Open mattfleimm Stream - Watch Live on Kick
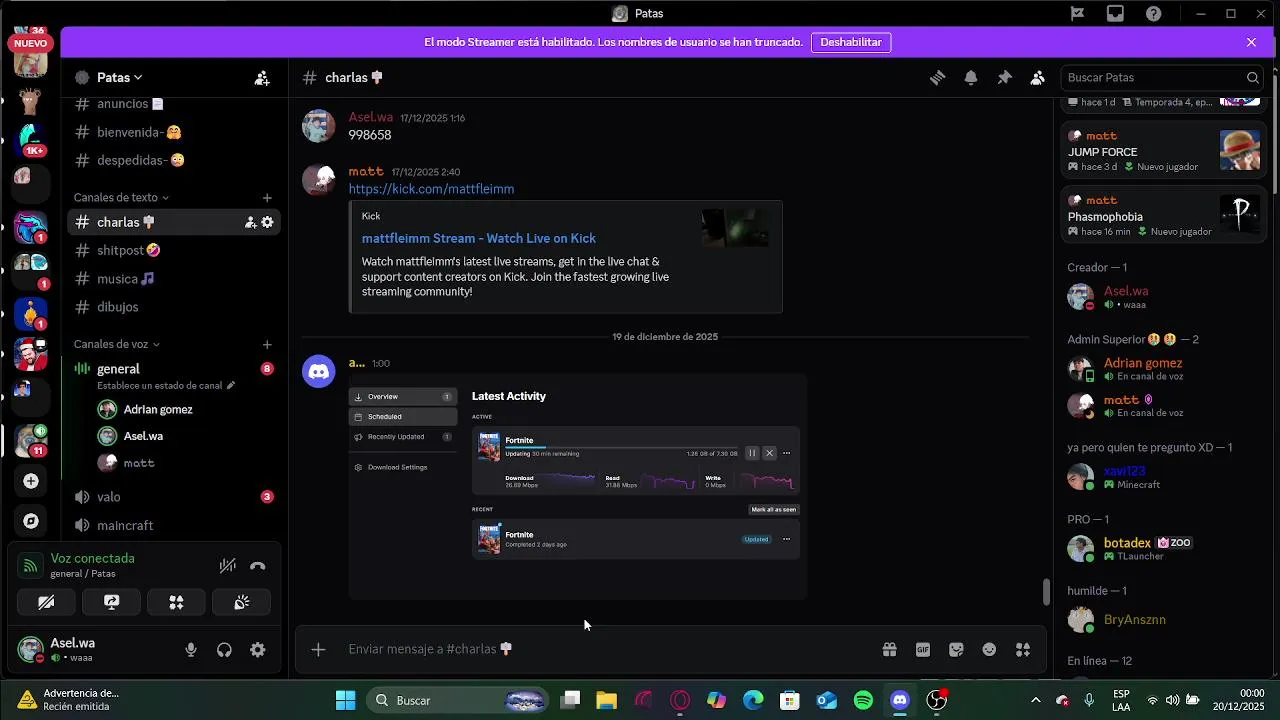This screenshot has width=1280, height=720. (x=479, y=238)
